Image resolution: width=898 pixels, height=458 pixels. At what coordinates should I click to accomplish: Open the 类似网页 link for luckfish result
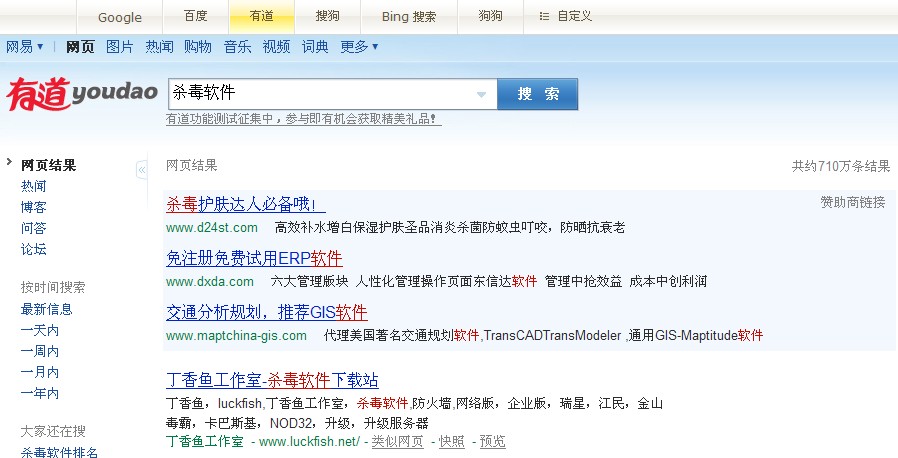point(397,441)
